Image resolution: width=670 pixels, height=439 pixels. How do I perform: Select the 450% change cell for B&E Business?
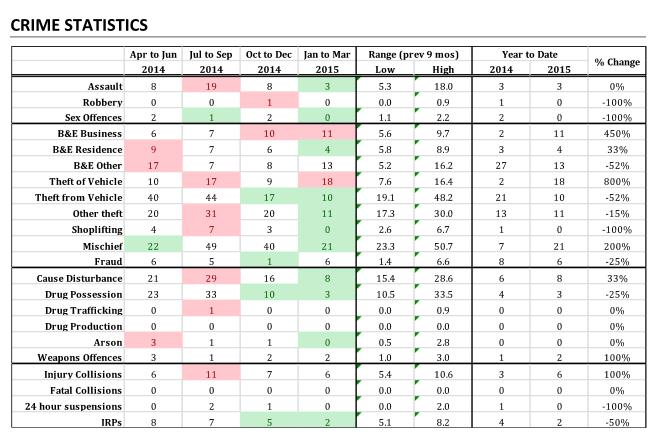click(617, 133)
